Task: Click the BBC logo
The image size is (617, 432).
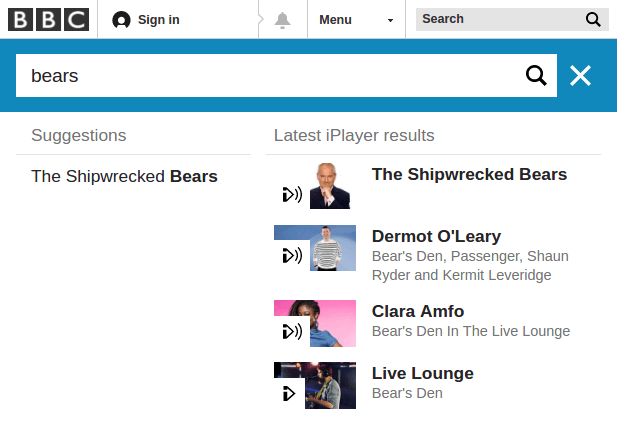Action: point(48,20)
